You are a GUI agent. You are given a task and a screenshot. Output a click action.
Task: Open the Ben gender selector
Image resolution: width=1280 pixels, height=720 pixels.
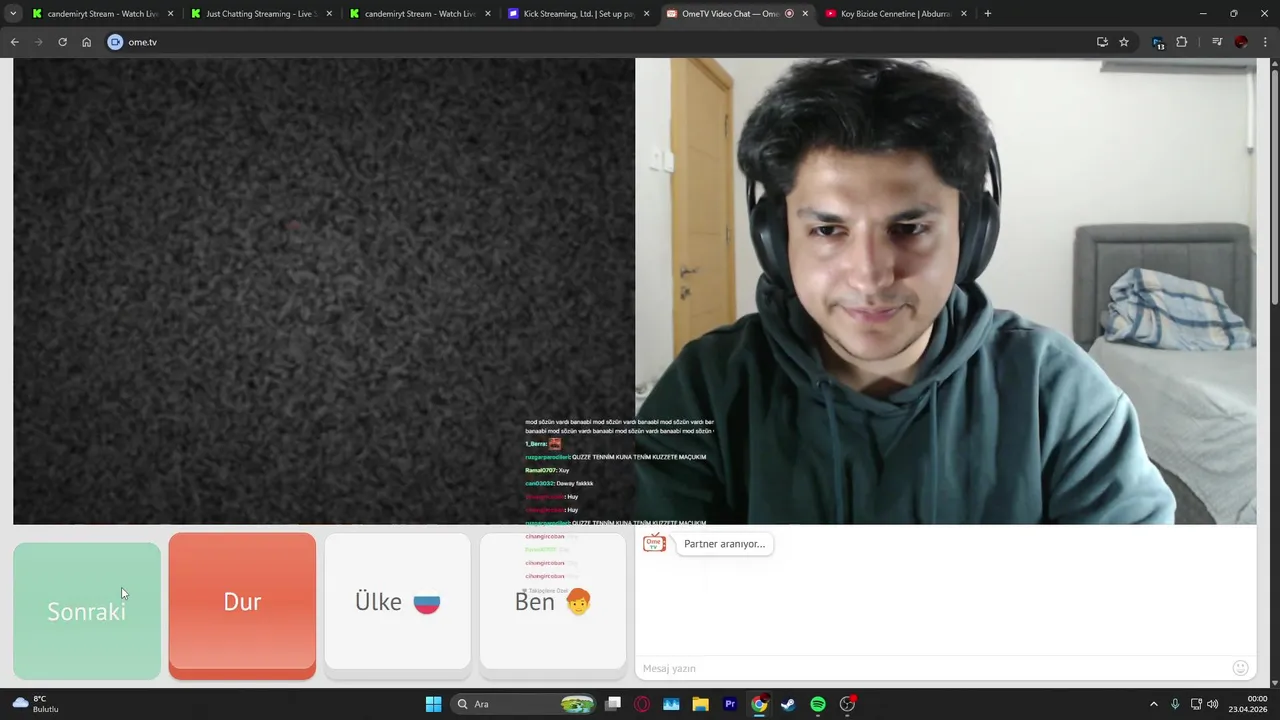(553, 601)
